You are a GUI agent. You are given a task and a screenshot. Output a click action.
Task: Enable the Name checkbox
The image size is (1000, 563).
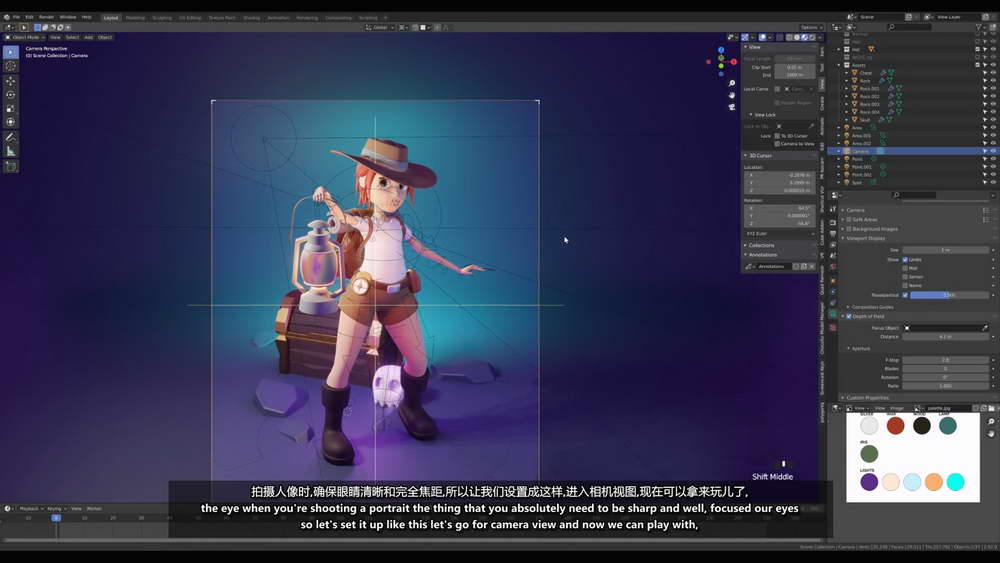[x=905, y=286]
